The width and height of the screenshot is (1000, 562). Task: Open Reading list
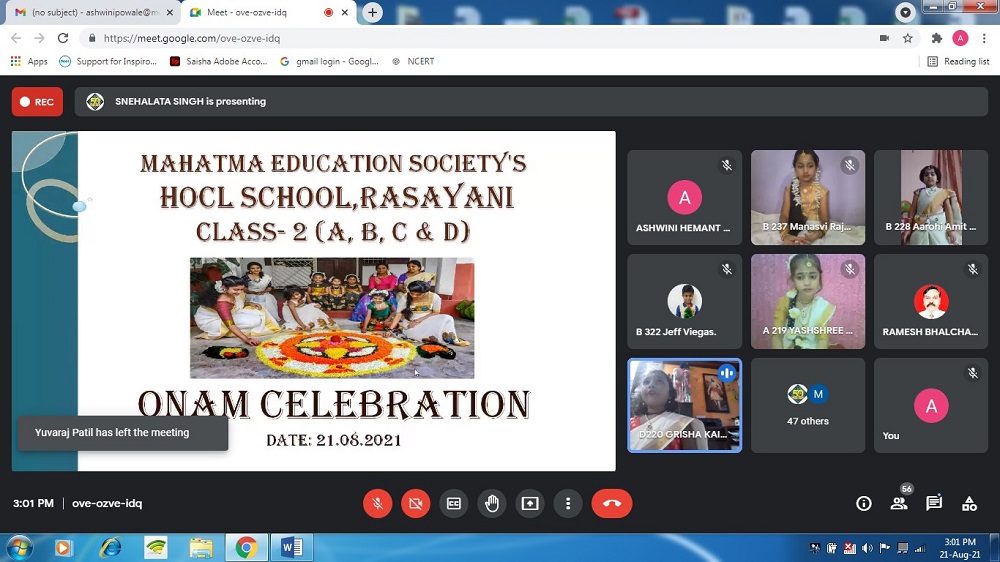point(958,61)
